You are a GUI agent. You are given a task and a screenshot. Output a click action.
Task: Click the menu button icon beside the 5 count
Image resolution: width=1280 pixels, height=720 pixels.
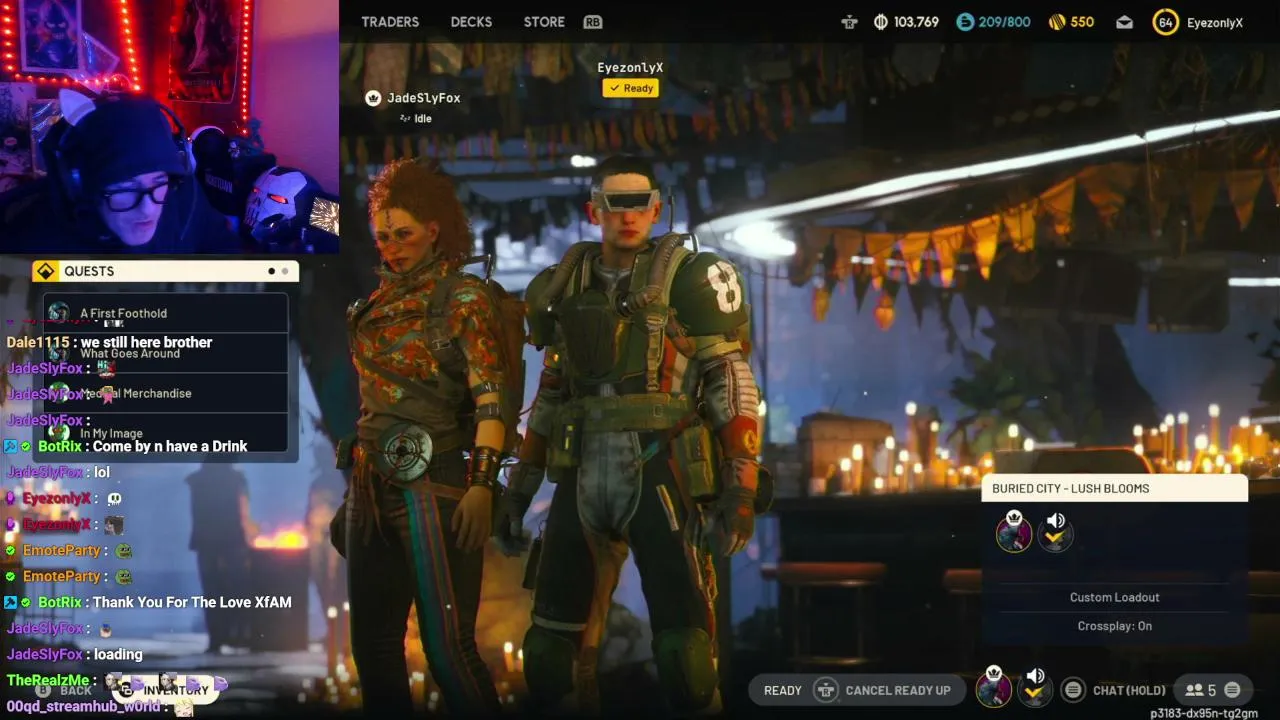[x=1232, y=690]
